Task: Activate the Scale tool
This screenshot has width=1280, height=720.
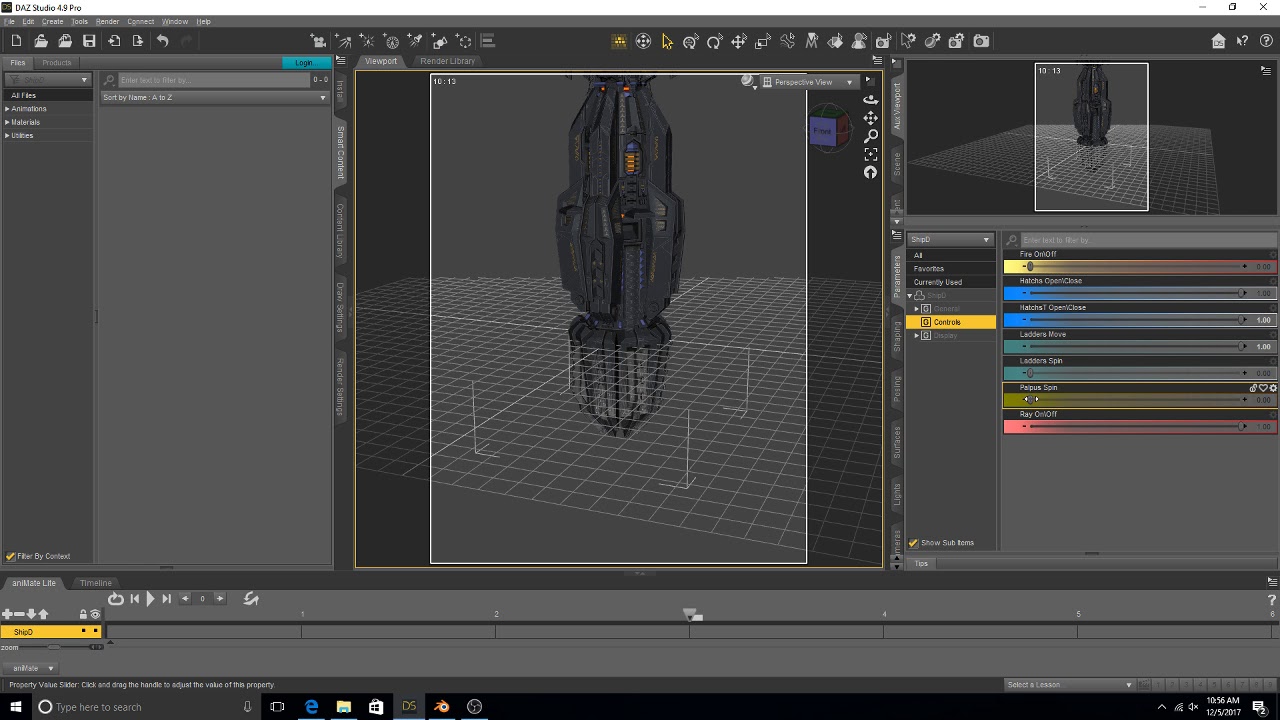Action: tap(763, 41)
